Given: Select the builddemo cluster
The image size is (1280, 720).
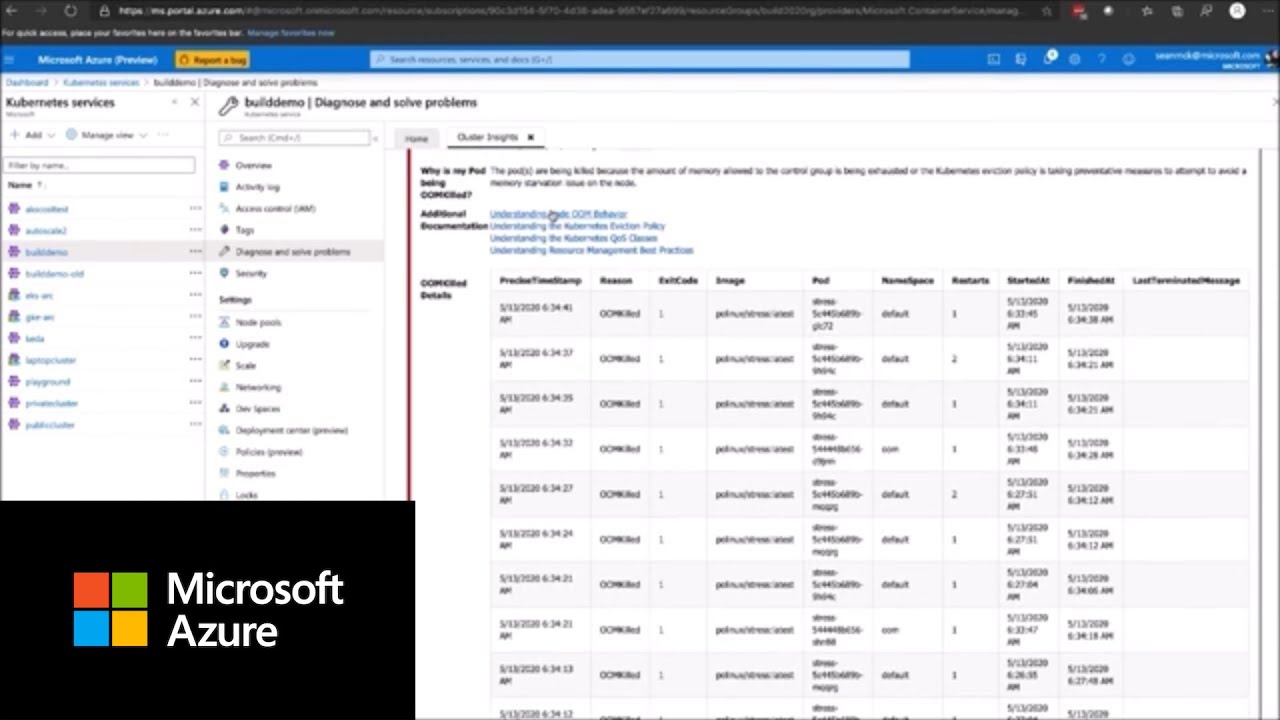Looking at the screenshot, I should pyautogui.click(x=47, y=252).
